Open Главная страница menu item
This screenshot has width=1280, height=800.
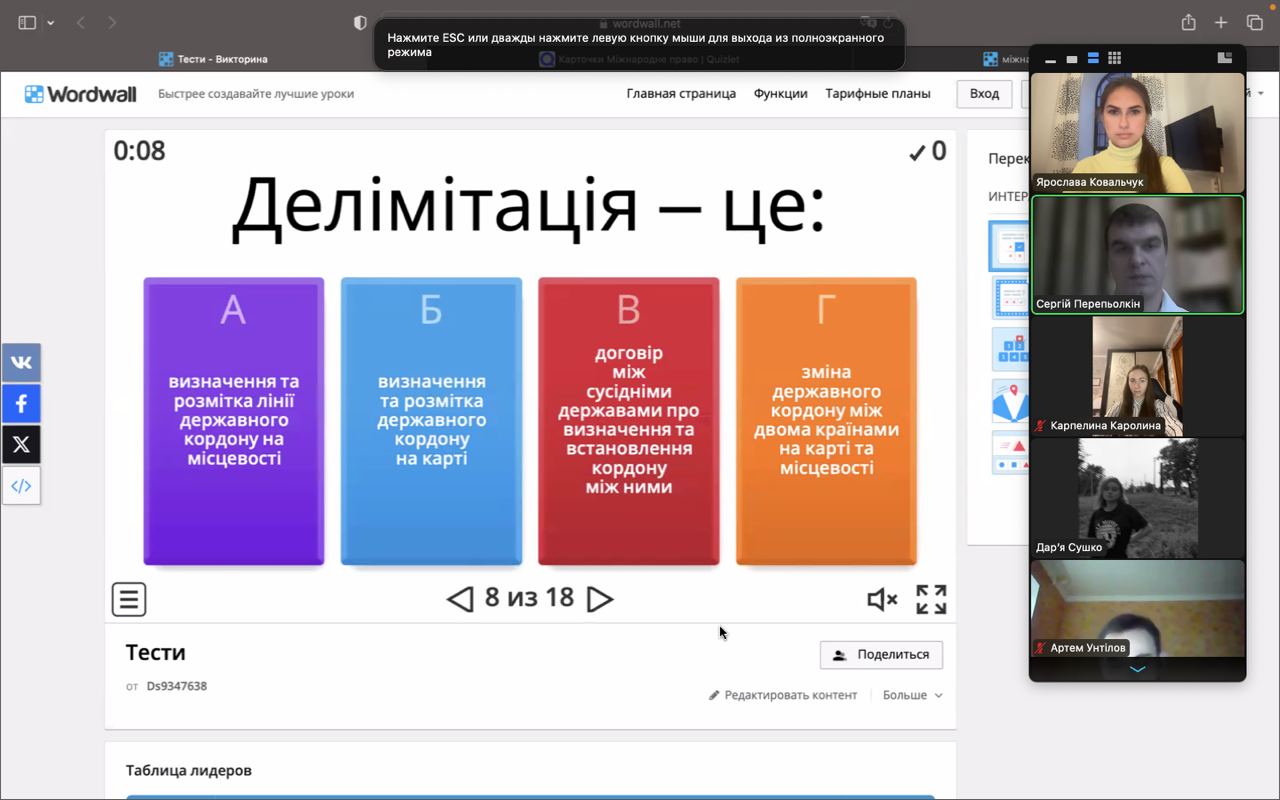pyautogui.click(x=681, y=93)
